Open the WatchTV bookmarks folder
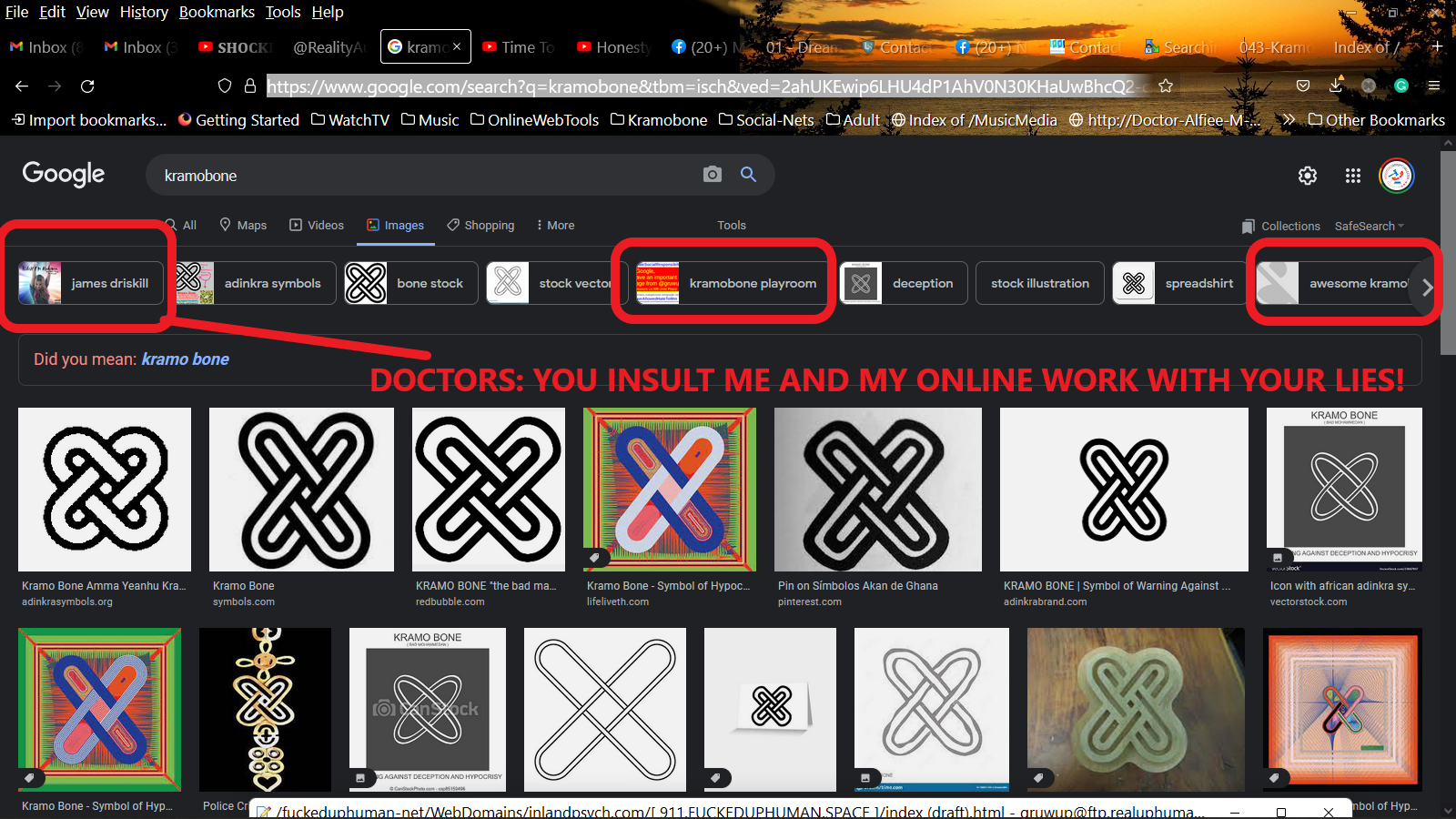 (x=350, y=120)
